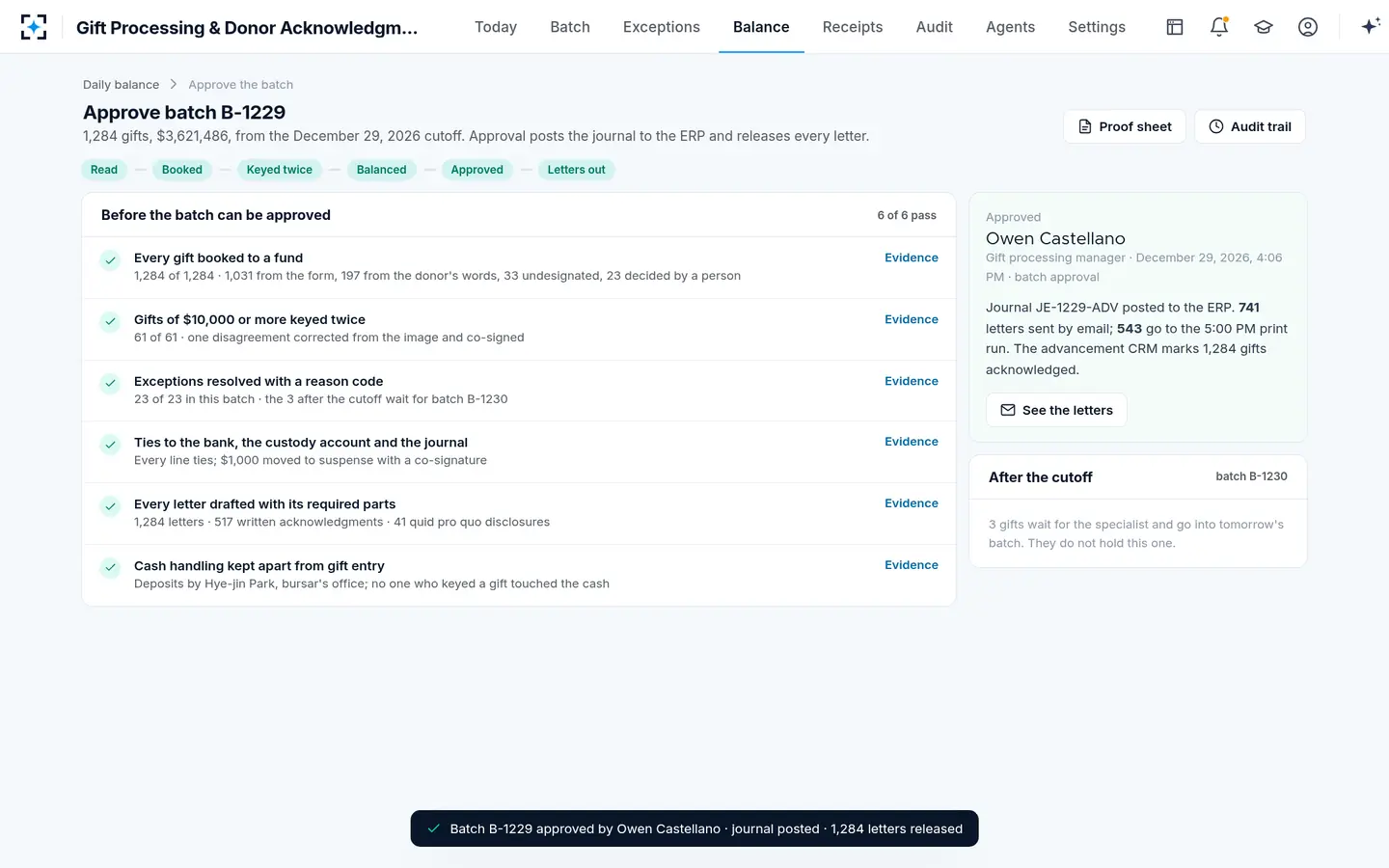
Task: Click the Balanced stage pill
Action: (x=382, y=170)
